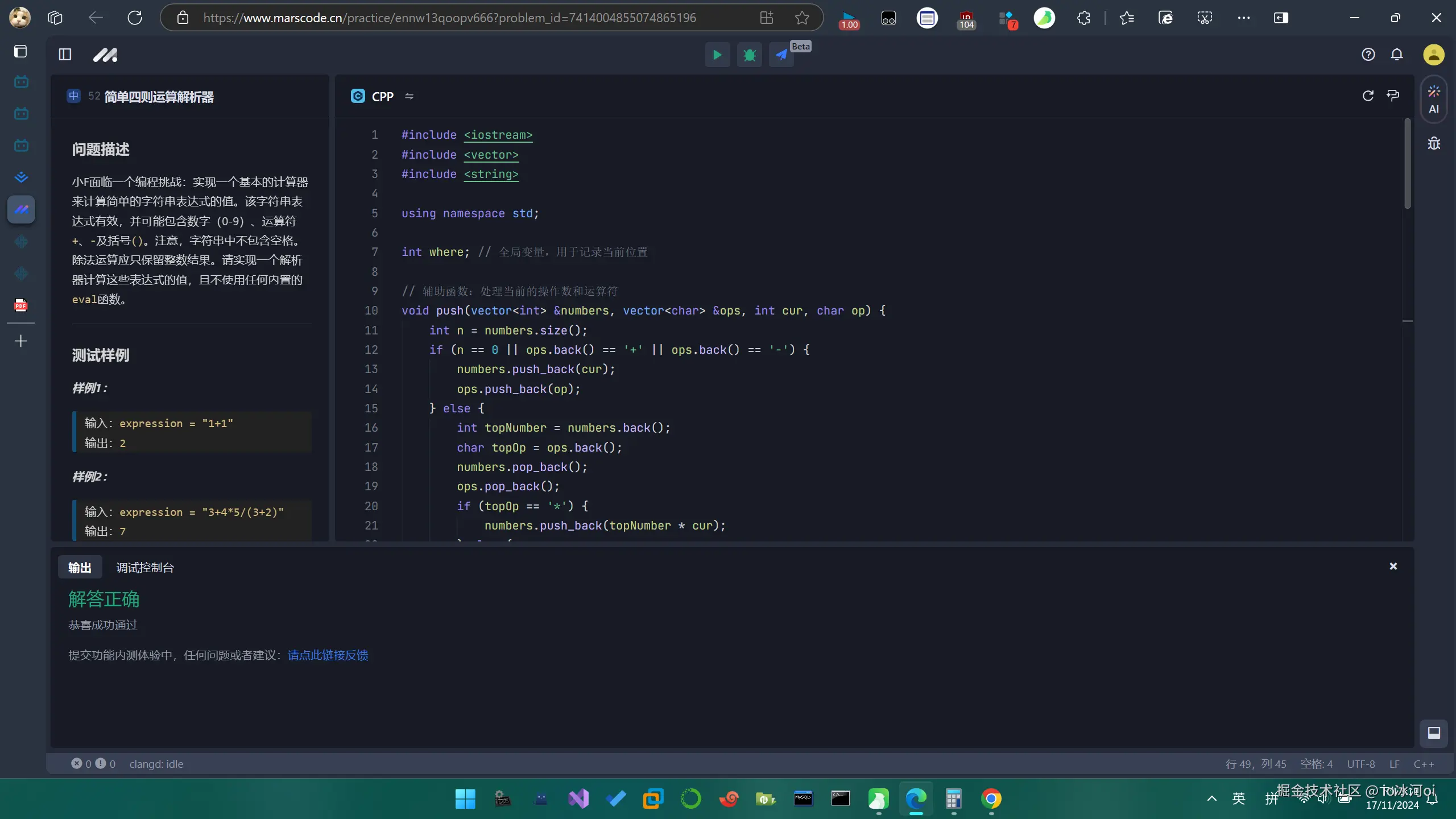1456x819 pixels.
Task: Select the 输出 tab
Action: pyautogui.click(x=80, y=568)
